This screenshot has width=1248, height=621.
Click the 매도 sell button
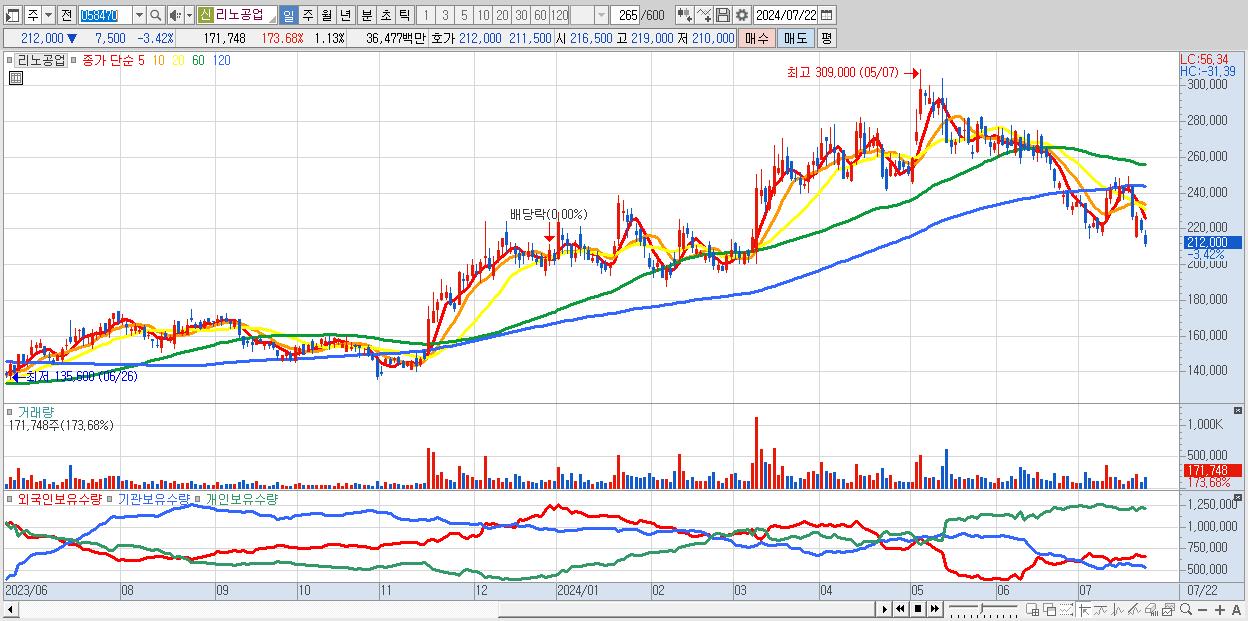[795, 38]
